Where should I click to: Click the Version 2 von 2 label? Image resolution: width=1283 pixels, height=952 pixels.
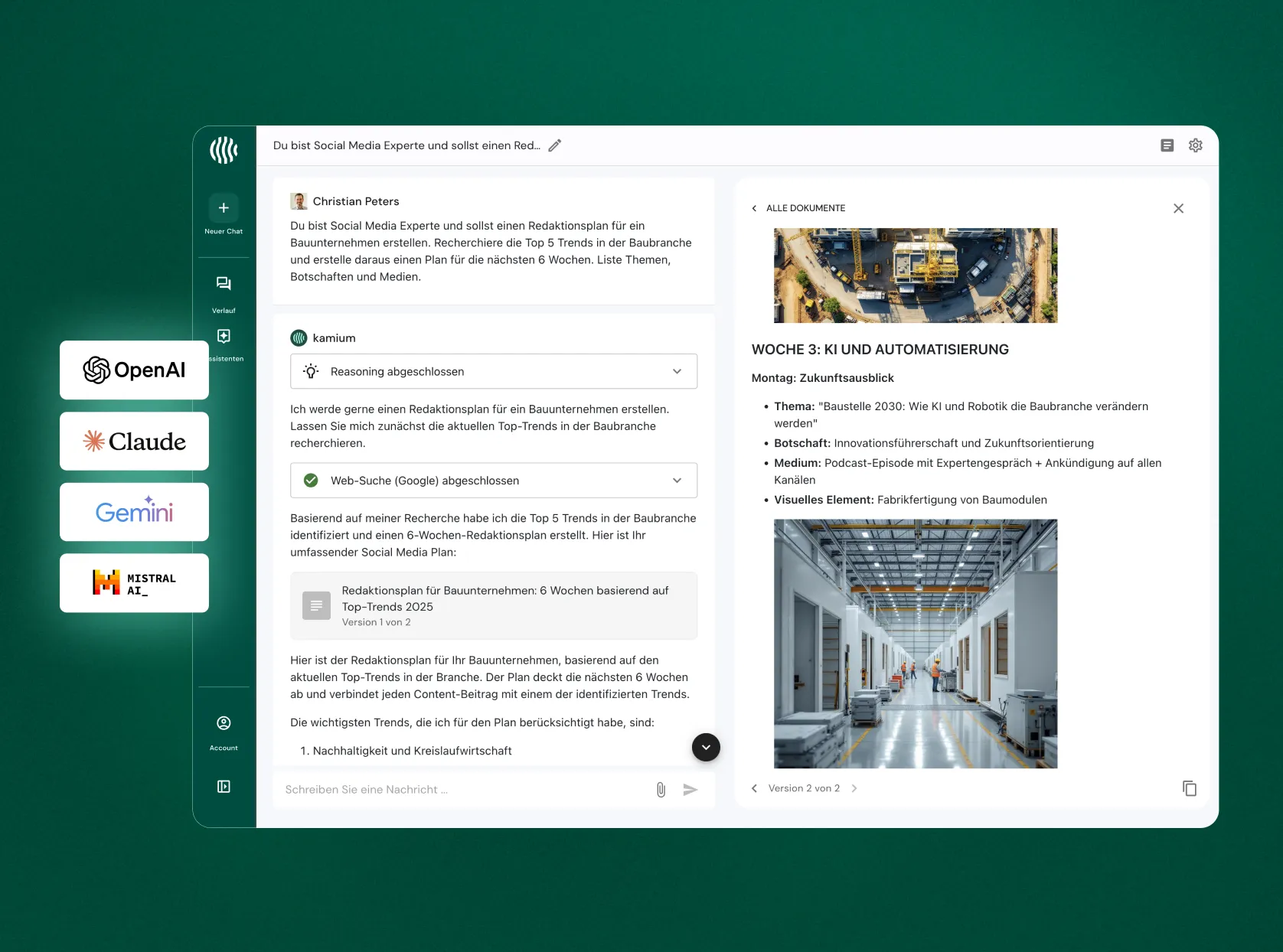coord(804,788)
